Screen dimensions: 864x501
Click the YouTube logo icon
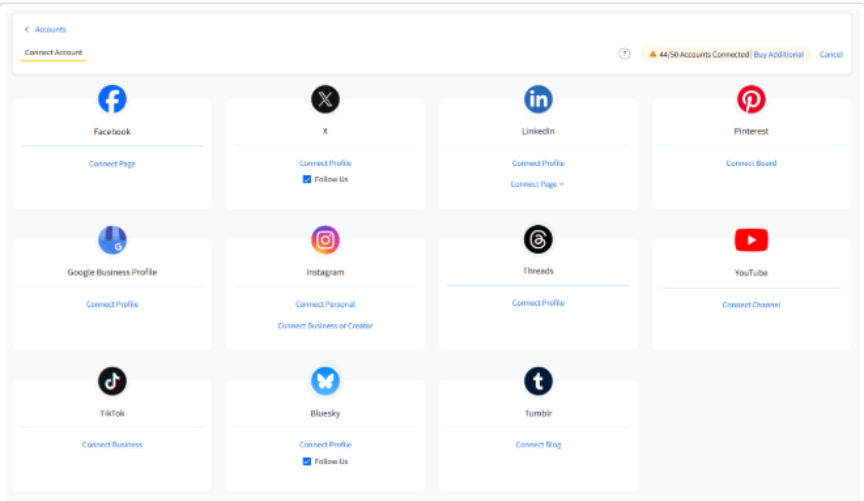click(x=751, y=240)
